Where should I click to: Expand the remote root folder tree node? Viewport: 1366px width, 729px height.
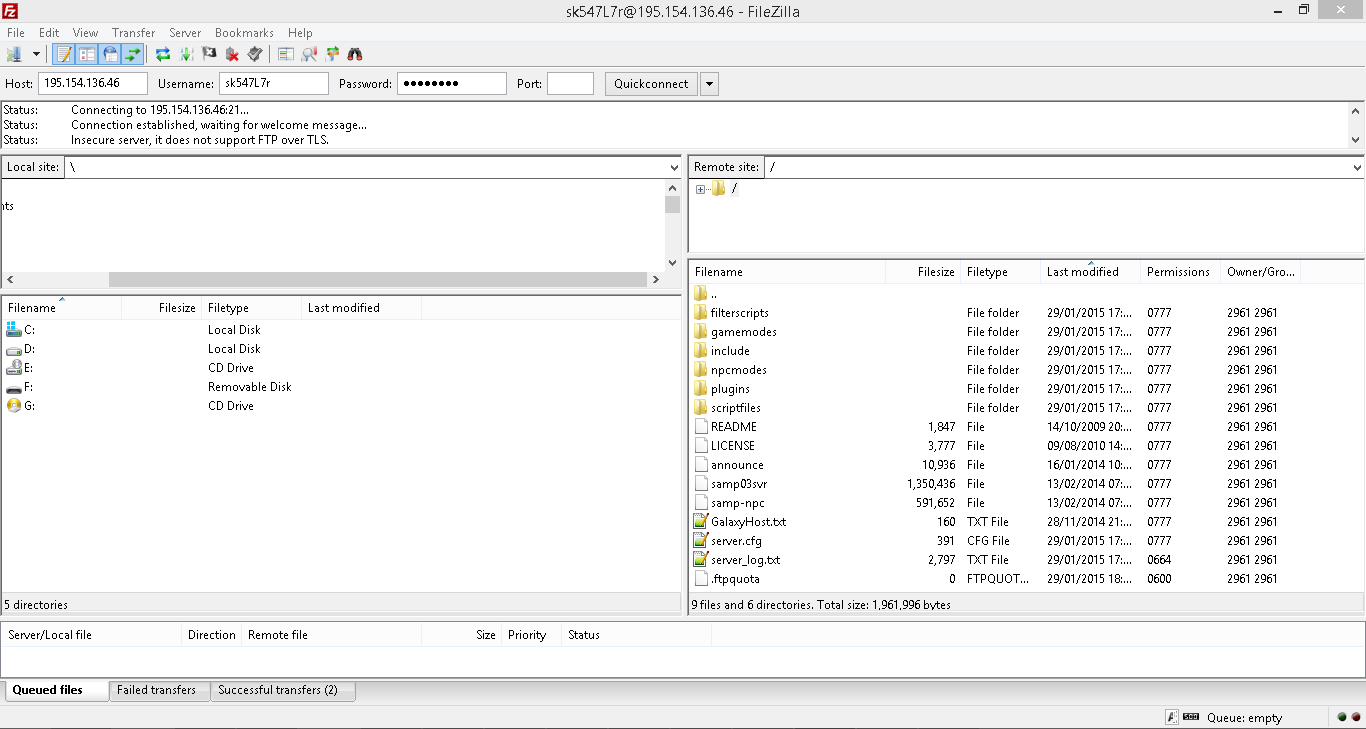click(x=700, y=189)
